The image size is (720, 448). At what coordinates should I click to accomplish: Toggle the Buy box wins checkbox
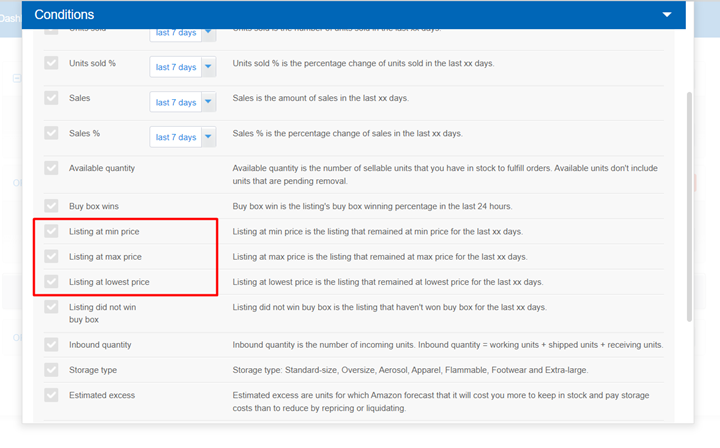pos(51,206)
